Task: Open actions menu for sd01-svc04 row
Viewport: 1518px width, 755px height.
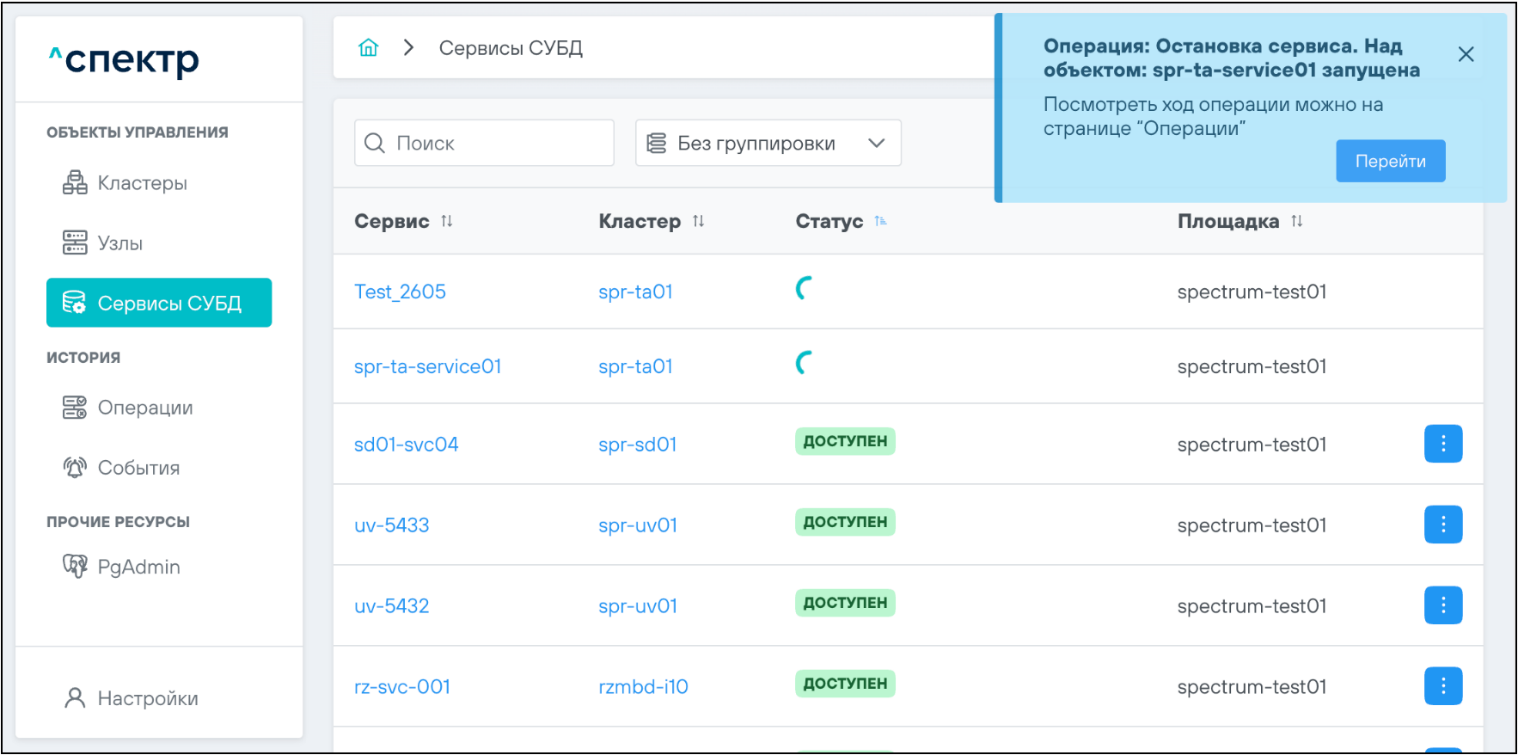Action: click(x=1442, y=444)
